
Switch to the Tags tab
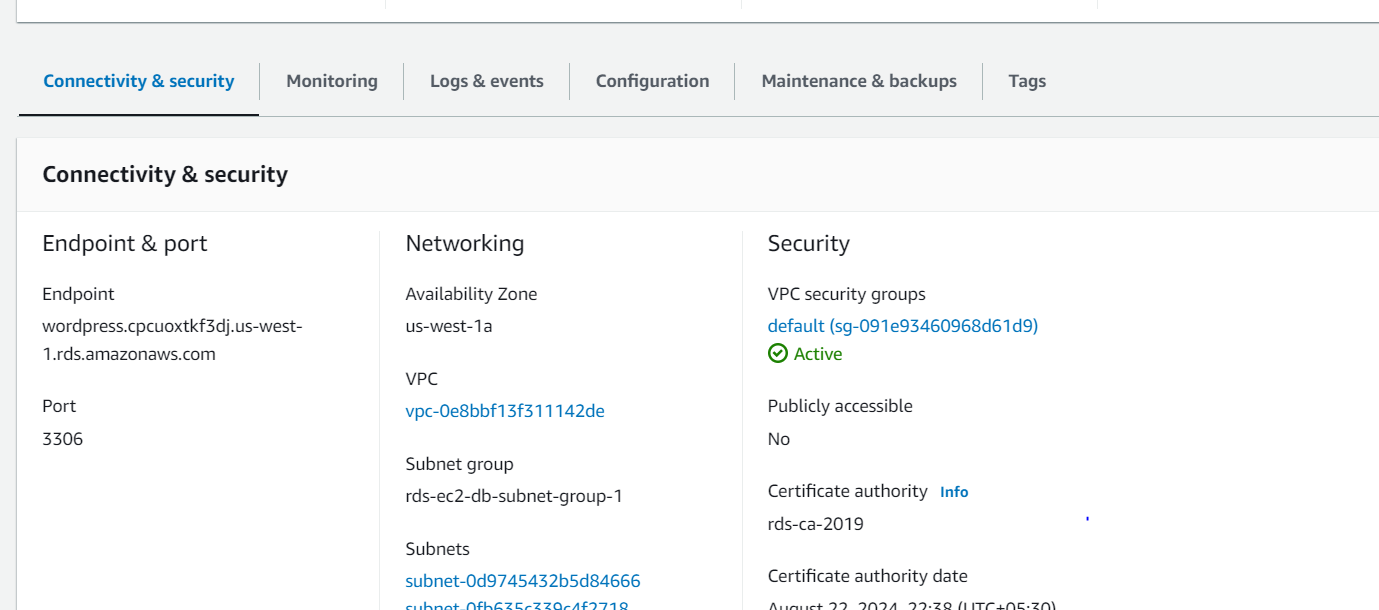1027,81
